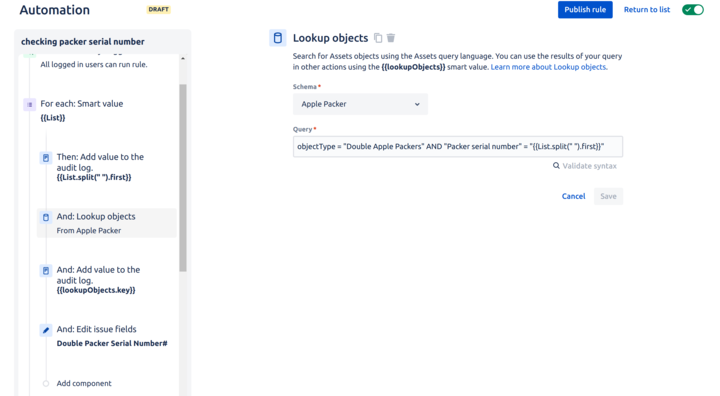Open Learn more about Lookup objects link
Viewport: 720px width, 396px height.
549,67
